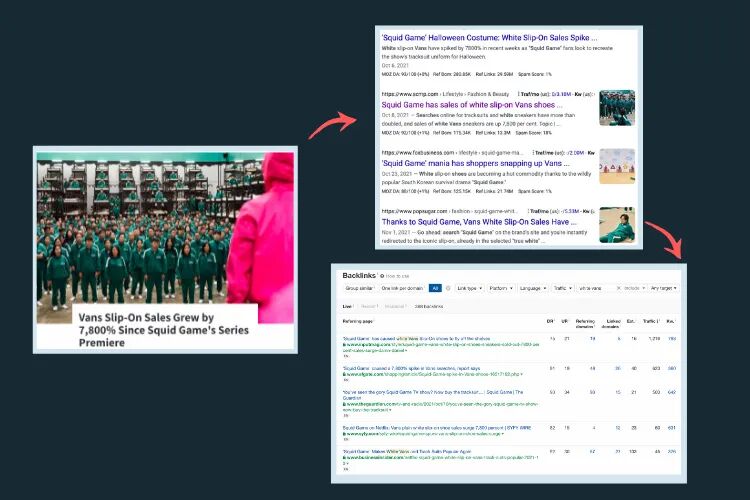Click the 'white vans' search filter field
The width and height of the screenshot is (750, 500).
coord(596,288)
